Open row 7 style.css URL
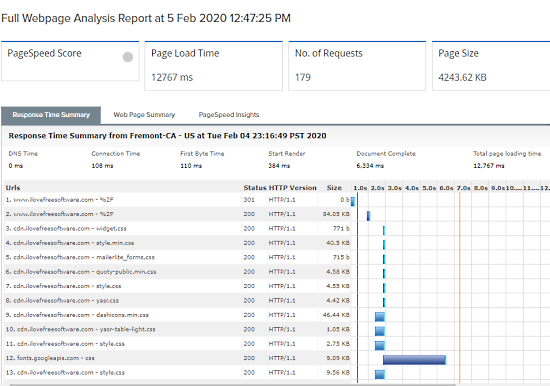 coord(63,286)
